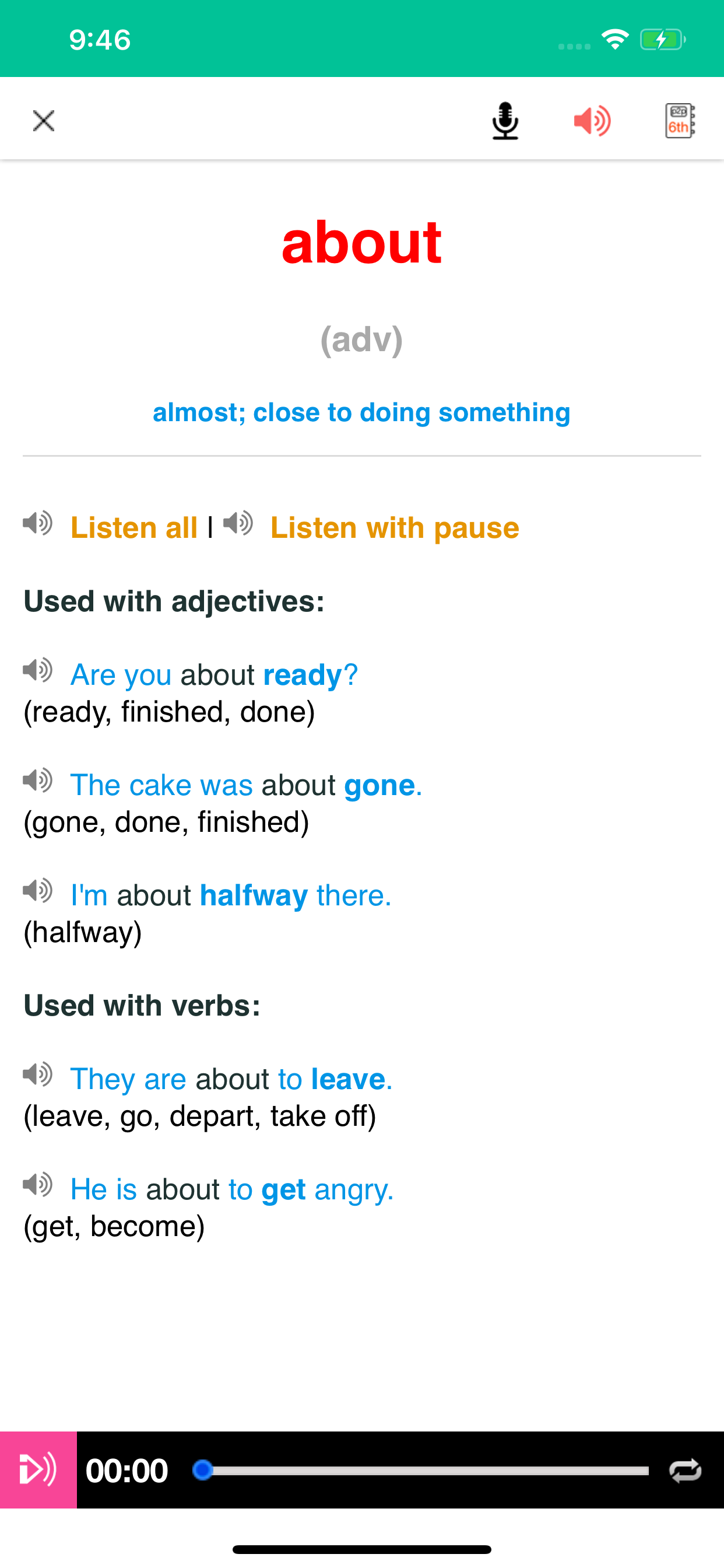This screenshot has width=724, height=1568.
Task: Tap the speaker icon beside 'Listen all'
Action: pyautogui.click(x=38, y=523)
